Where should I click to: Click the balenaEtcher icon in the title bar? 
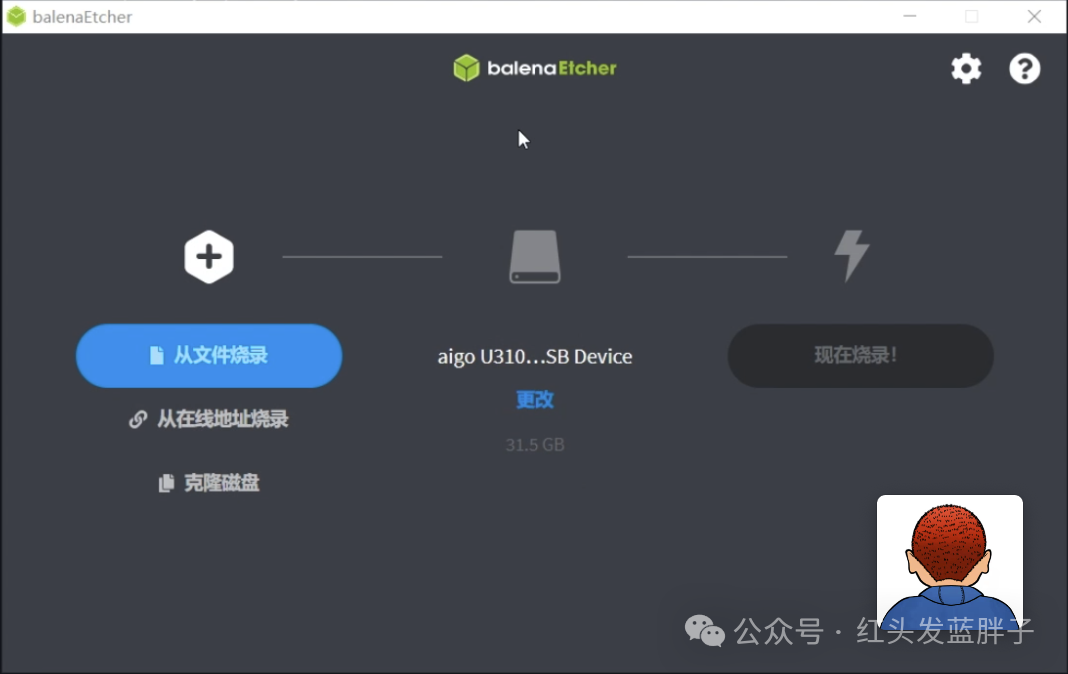click(x=14, y=16)
